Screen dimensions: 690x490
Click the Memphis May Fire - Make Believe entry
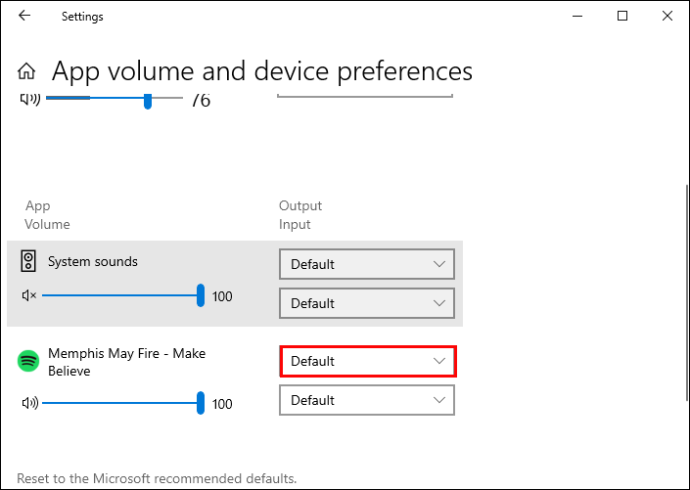pos(127,362)
